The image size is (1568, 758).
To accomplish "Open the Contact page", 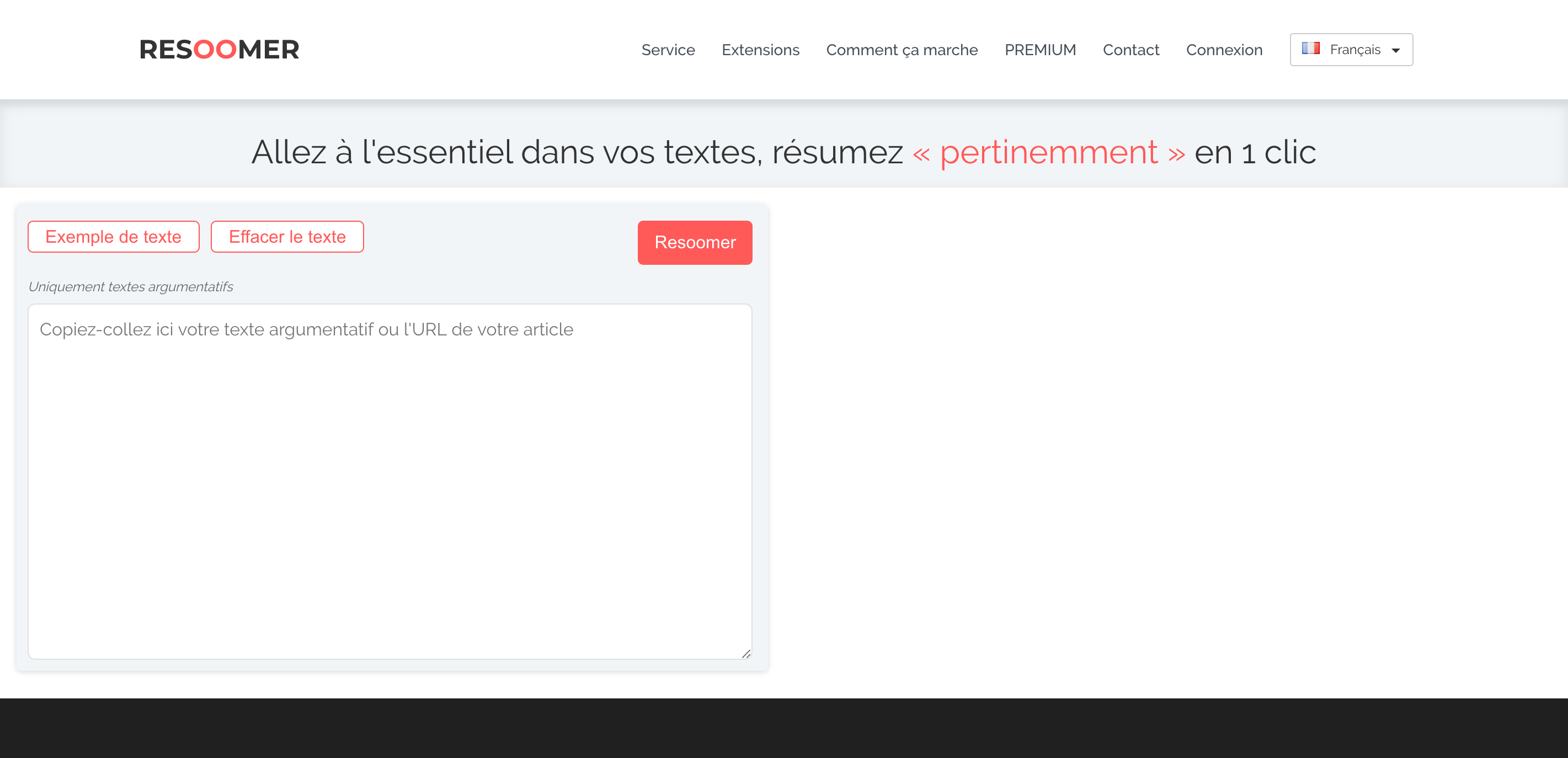I will 1130,49.
